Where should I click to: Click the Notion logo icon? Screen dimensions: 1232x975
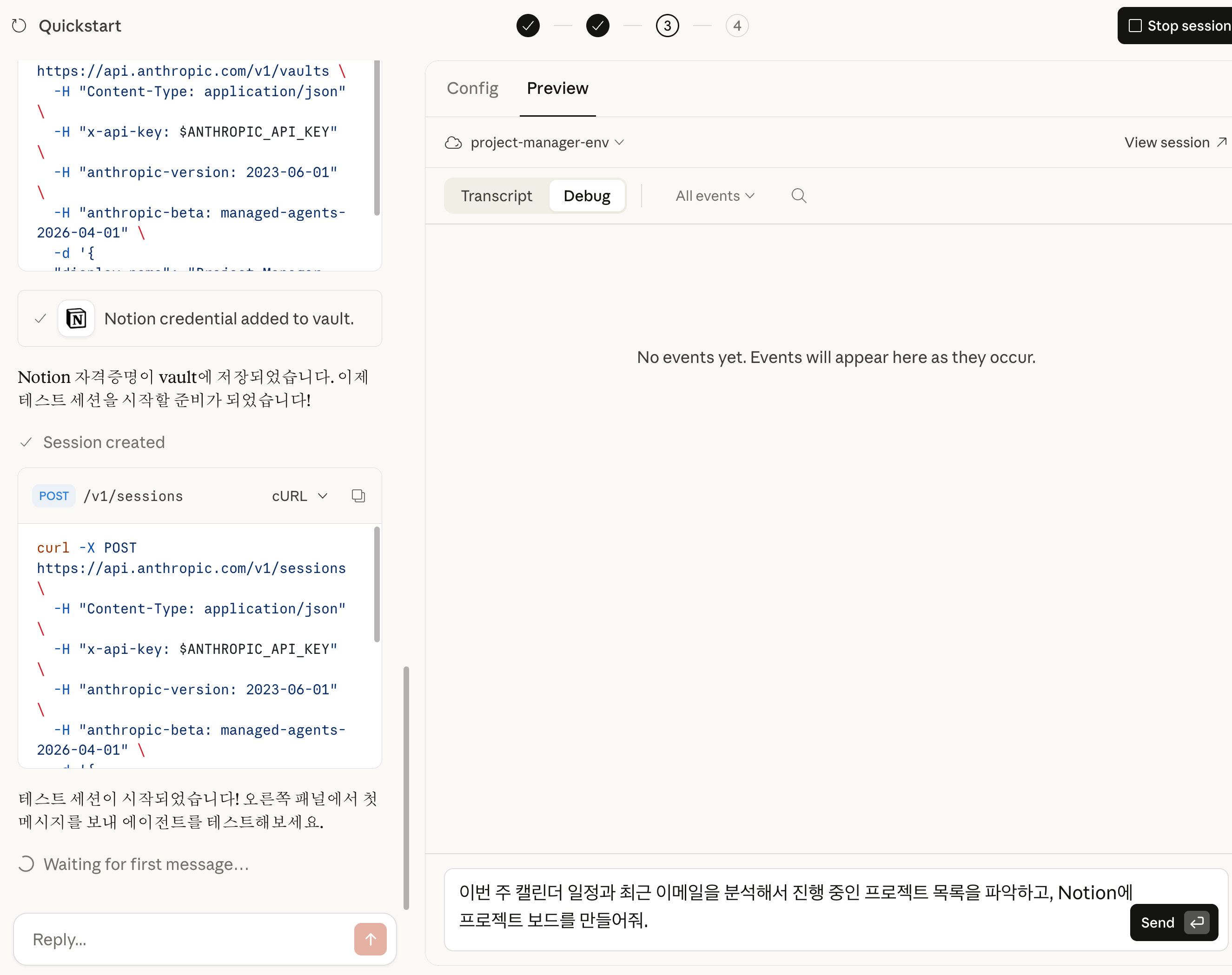[x=76, y=318]
